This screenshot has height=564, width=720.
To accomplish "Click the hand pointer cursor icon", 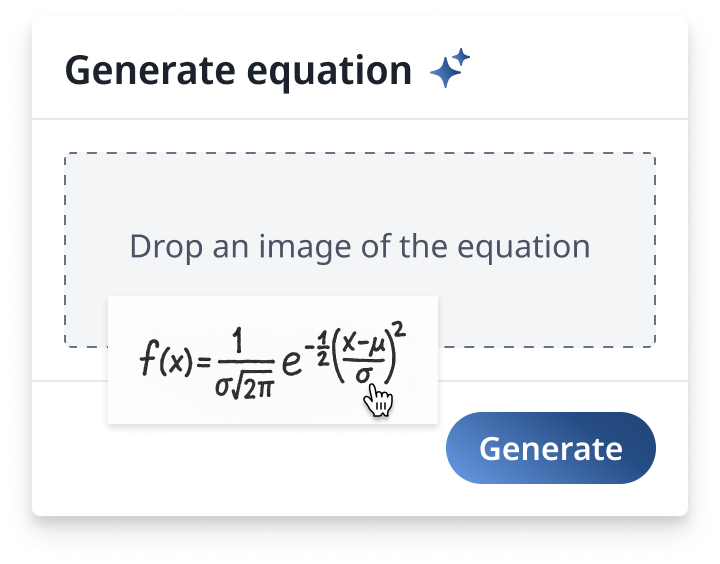I will (x=378, y=401).
